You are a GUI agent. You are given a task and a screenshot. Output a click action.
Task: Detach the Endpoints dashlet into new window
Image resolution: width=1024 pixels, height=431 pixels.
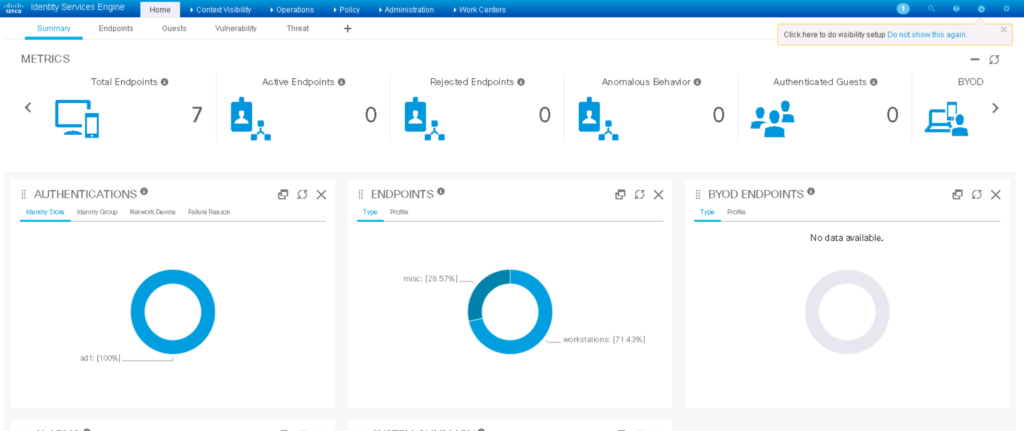(x=620, y=194)
